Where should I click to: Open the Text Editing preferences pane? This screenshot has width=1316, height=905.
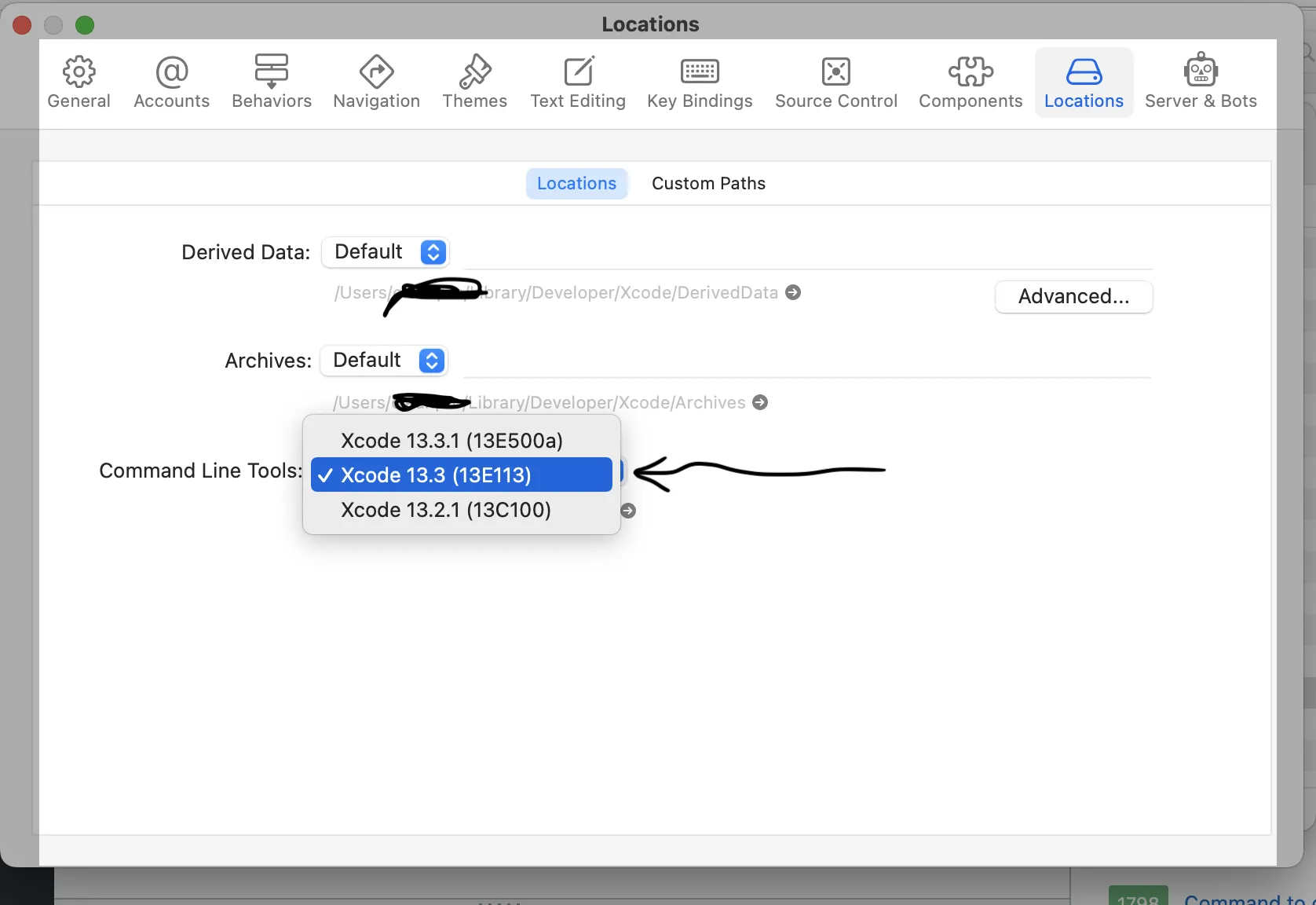click(x=578, y=82)
